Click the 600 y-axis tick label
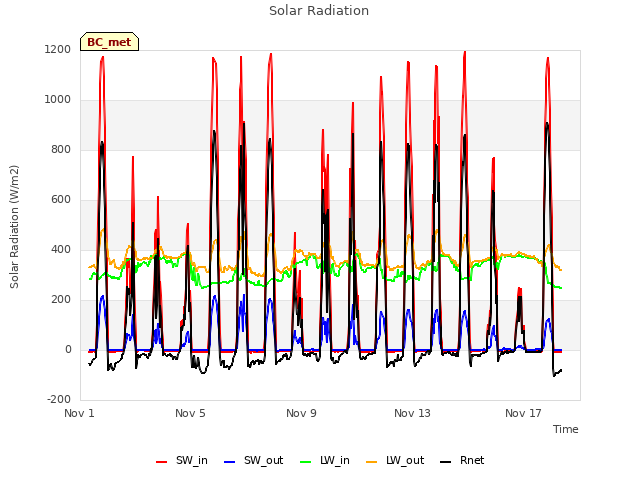The height and width of the screenshot is (480, 640). [61, 200]
